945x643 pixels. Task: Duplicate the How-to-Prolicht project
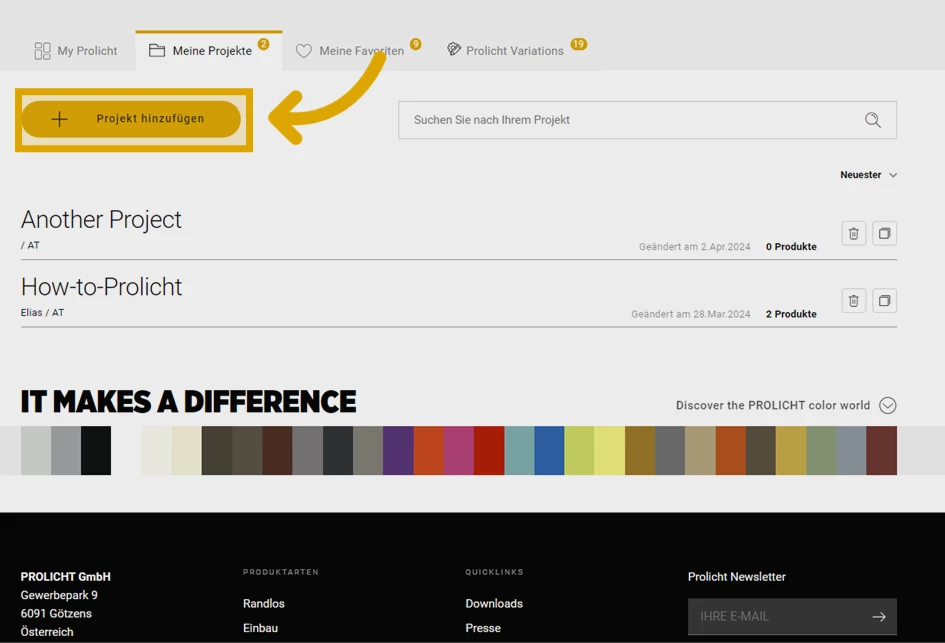(x=884, y=301)
